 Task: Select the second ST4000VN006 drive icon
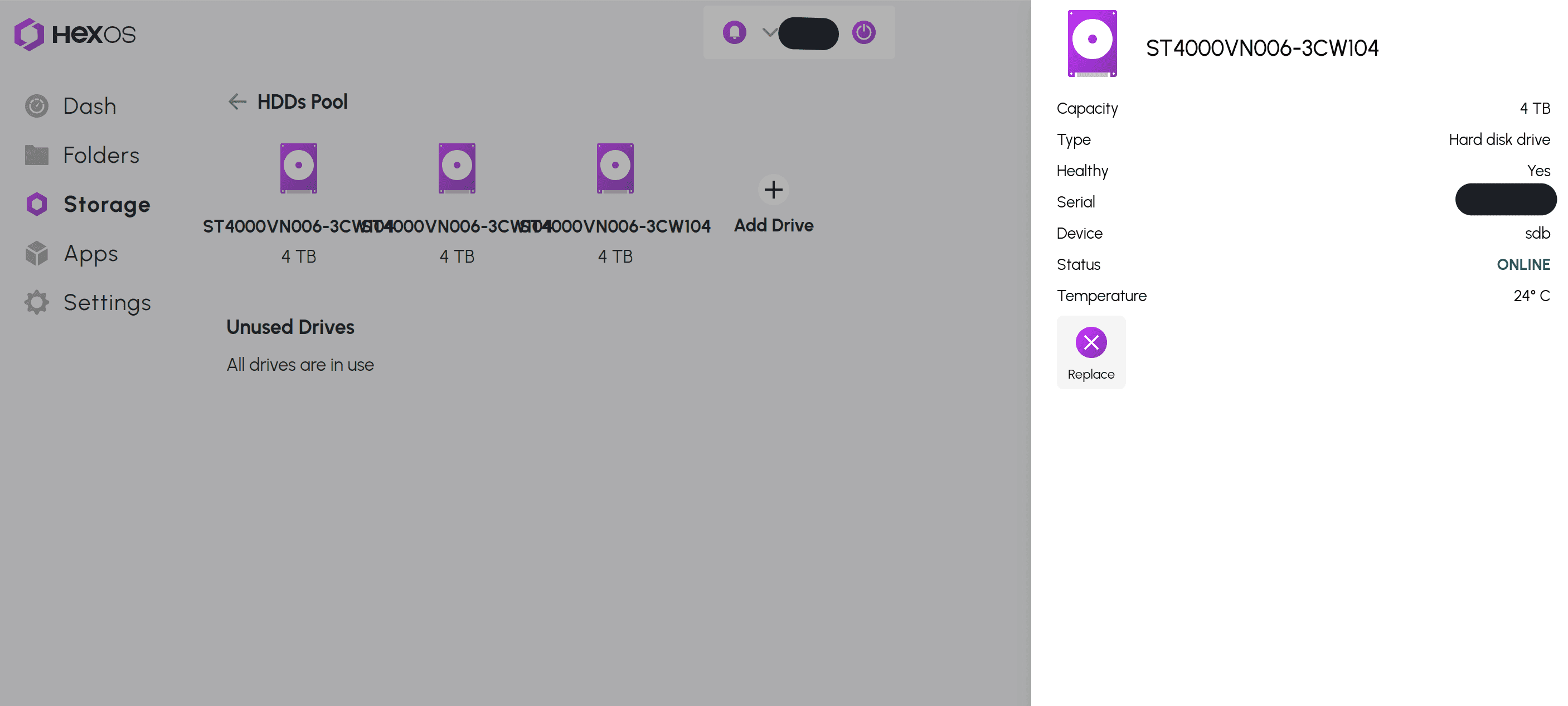pos(457,168)
